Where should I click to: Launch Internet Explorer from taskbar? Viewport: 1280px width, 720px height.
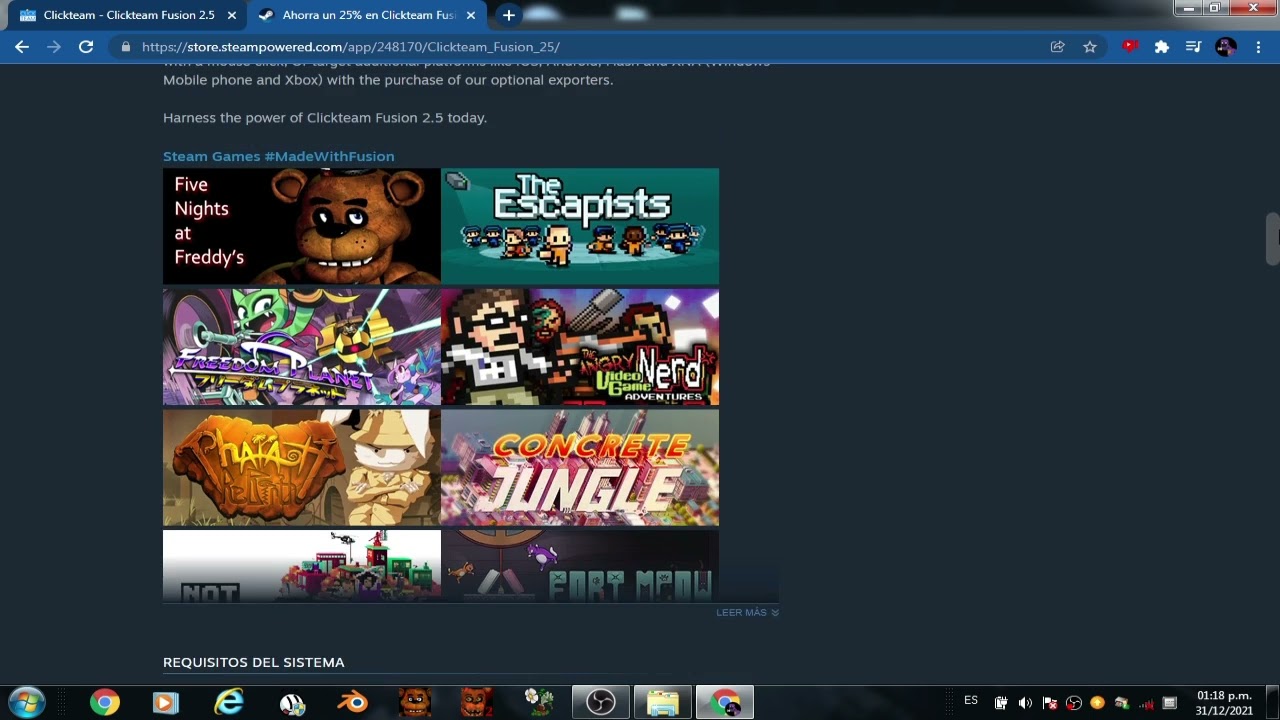(x=229, y=702)
